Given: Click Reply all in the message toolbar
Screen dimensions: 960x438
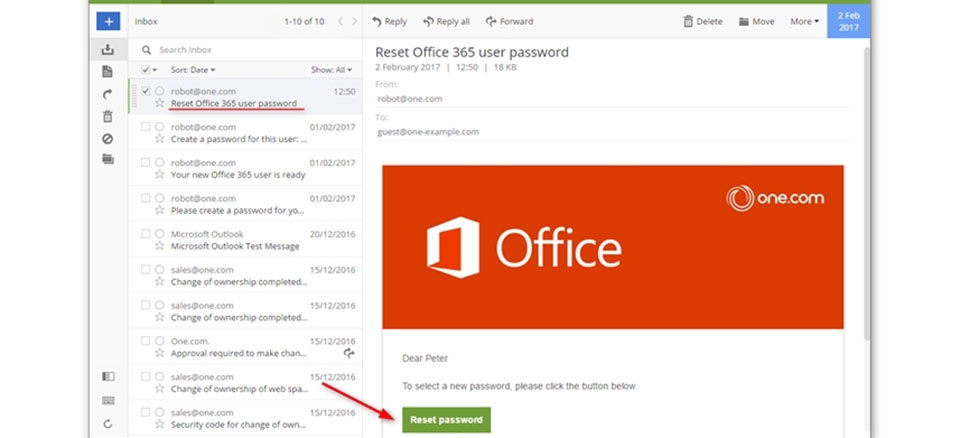Looking at the screenshot, I should tap(447, 21).
